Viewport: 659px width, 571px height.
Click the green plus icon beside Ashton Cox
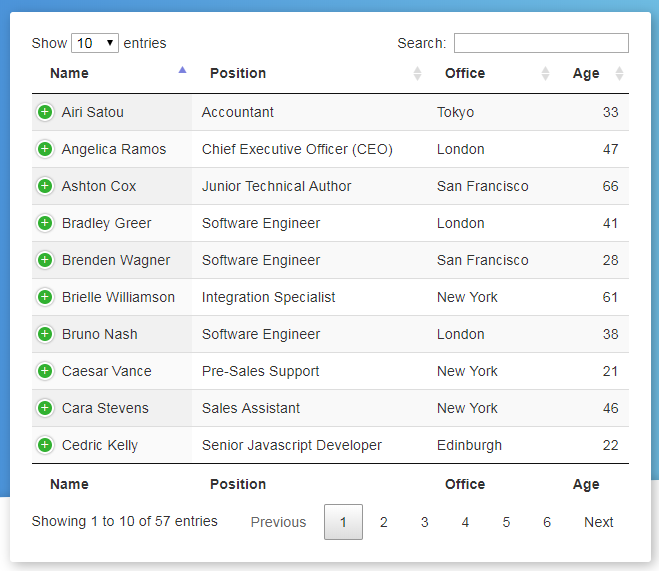click(45, 186)
